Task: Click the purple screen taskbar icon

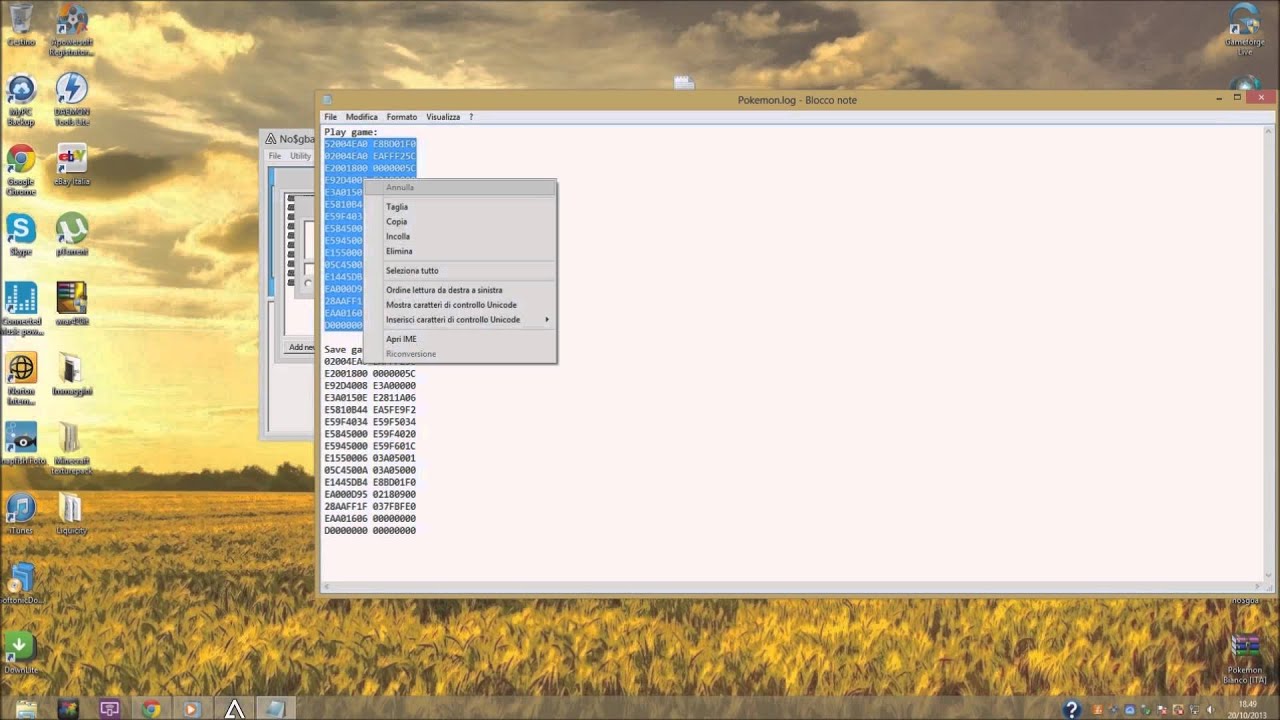Action: [110, 709]
